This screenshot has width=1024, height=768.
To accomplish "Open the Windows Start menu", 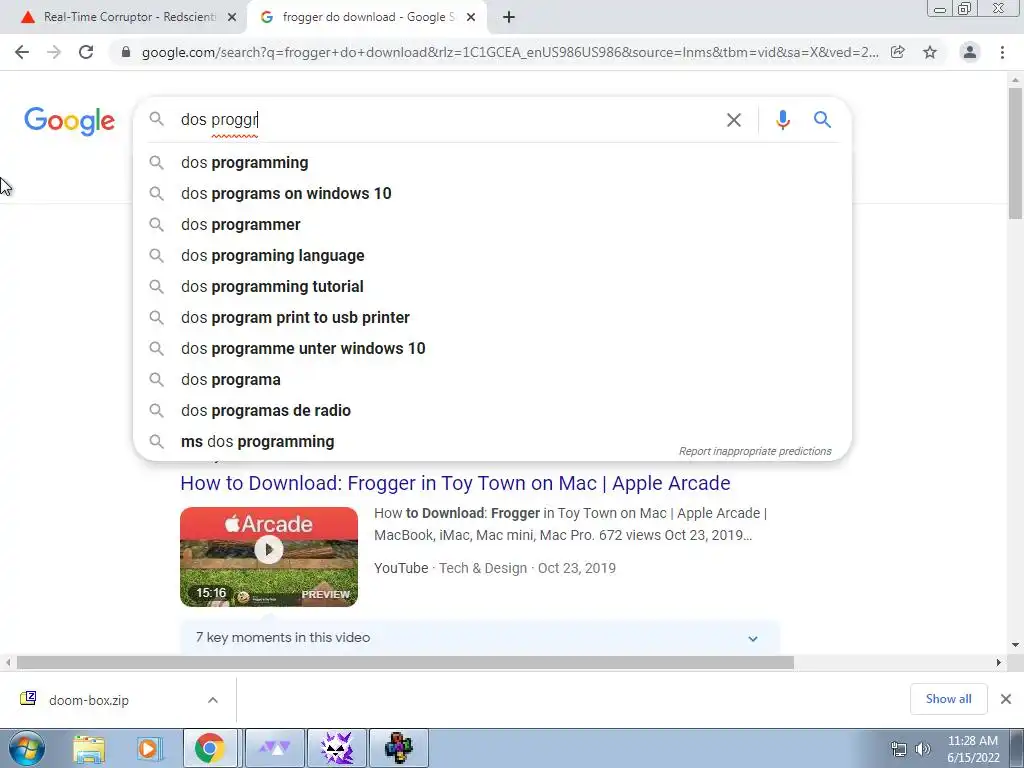I will point(27,748).
